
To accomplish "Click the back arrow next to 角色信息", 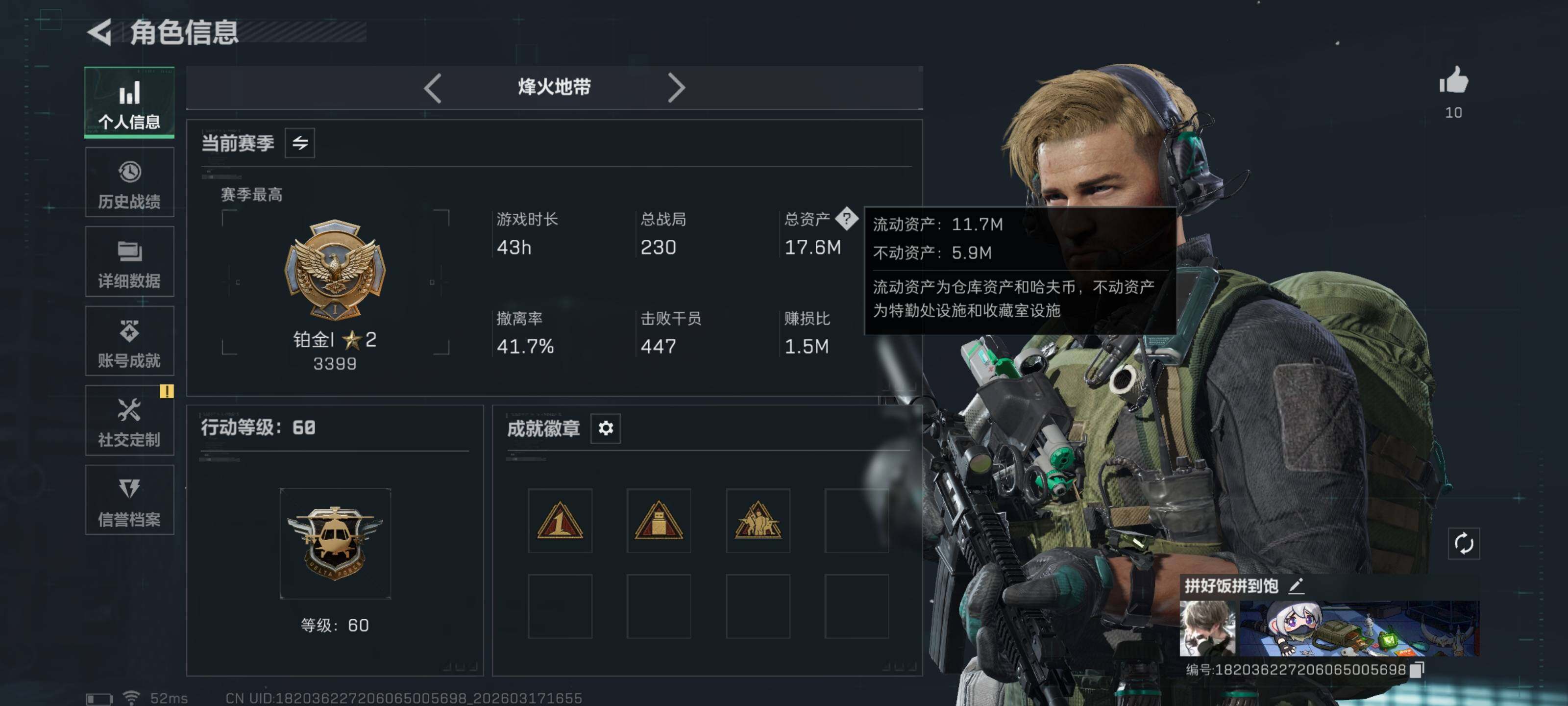I will tap(100, 32).
